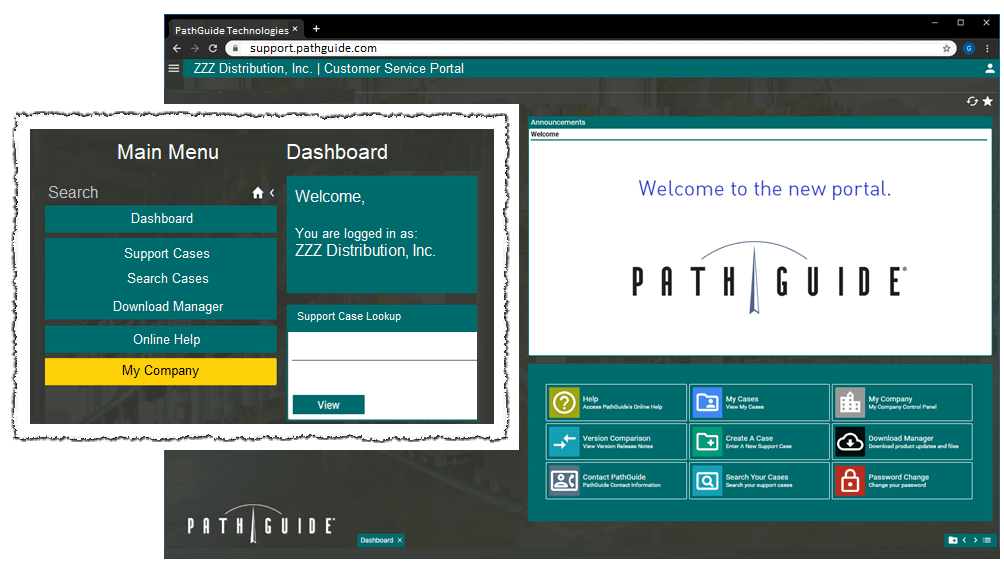Click the star favorites icon above Announcements
The width and height of the screenshot is (1004, 564).
click(987, 101)
